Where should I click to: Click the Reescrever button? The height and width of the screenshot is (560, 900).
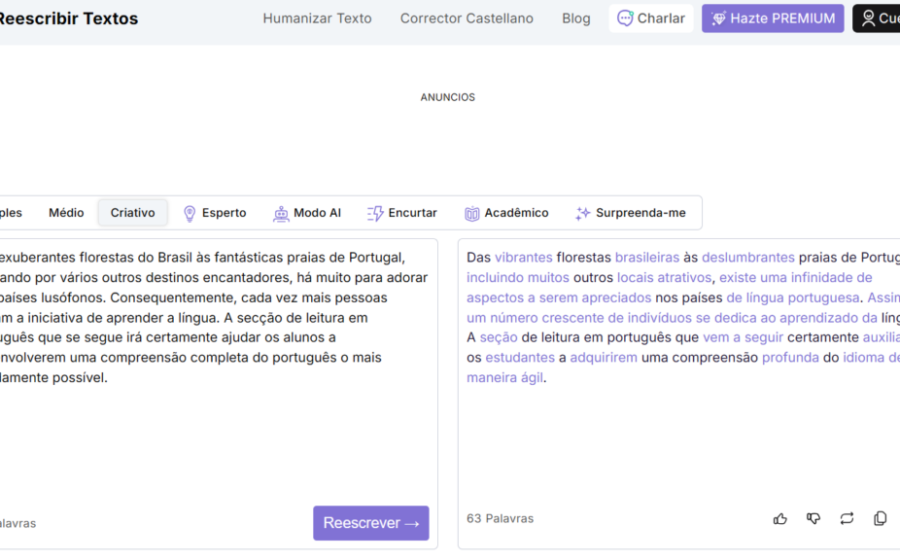coord(371,523)
